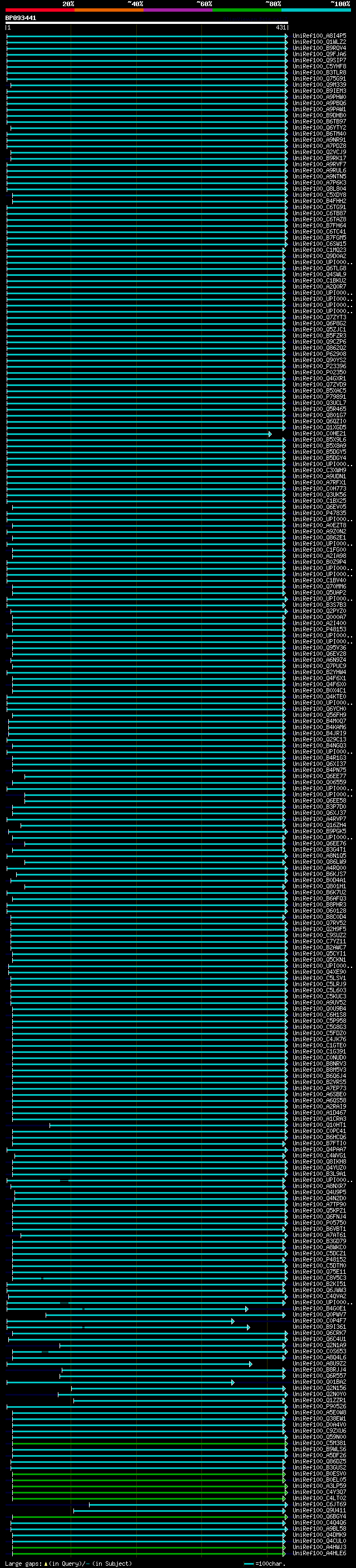Select label UniRef100_Q0U9B4
356x1568 pixels.
coord(319,1009)
